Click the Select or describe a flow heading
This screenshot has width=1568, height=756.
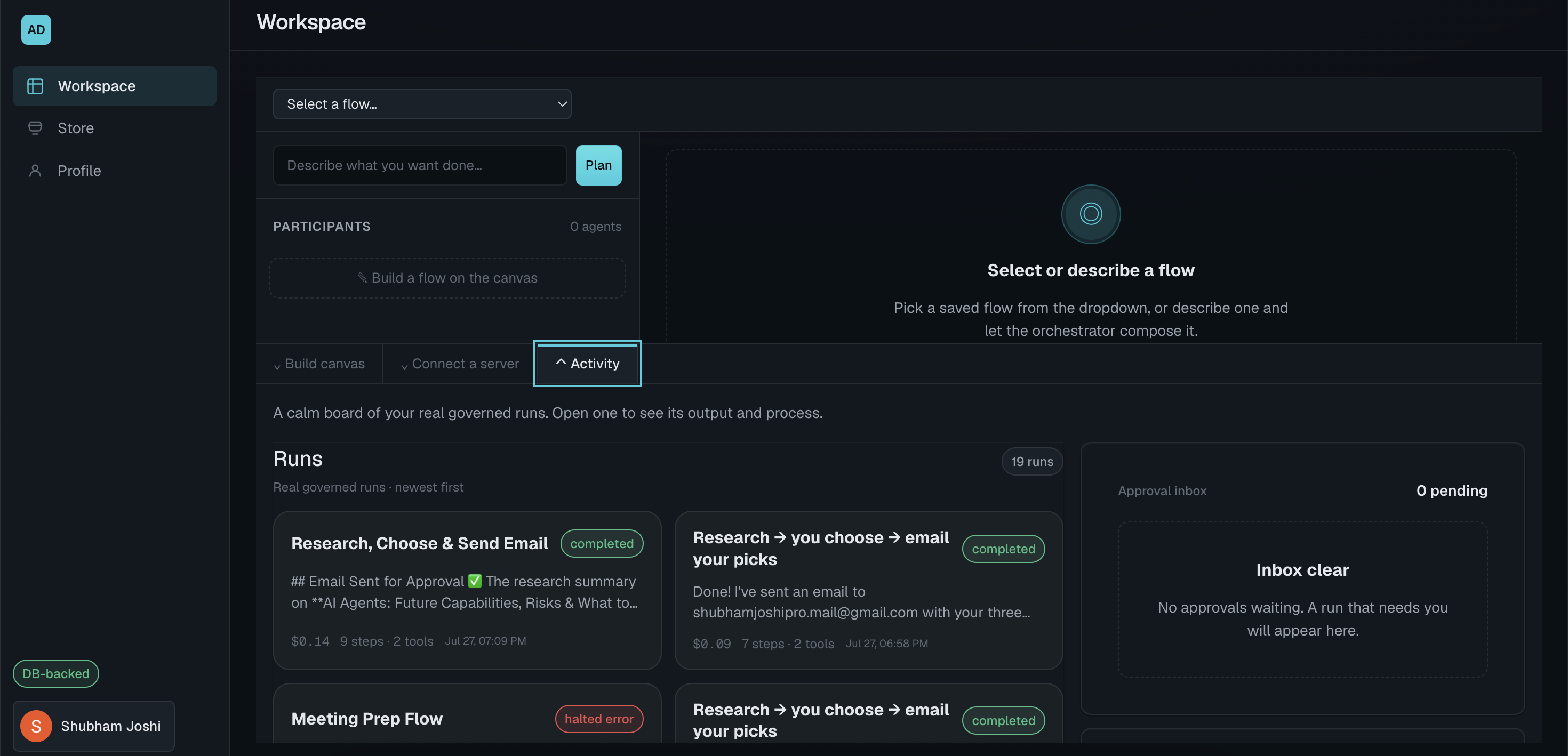point(1091,270)
